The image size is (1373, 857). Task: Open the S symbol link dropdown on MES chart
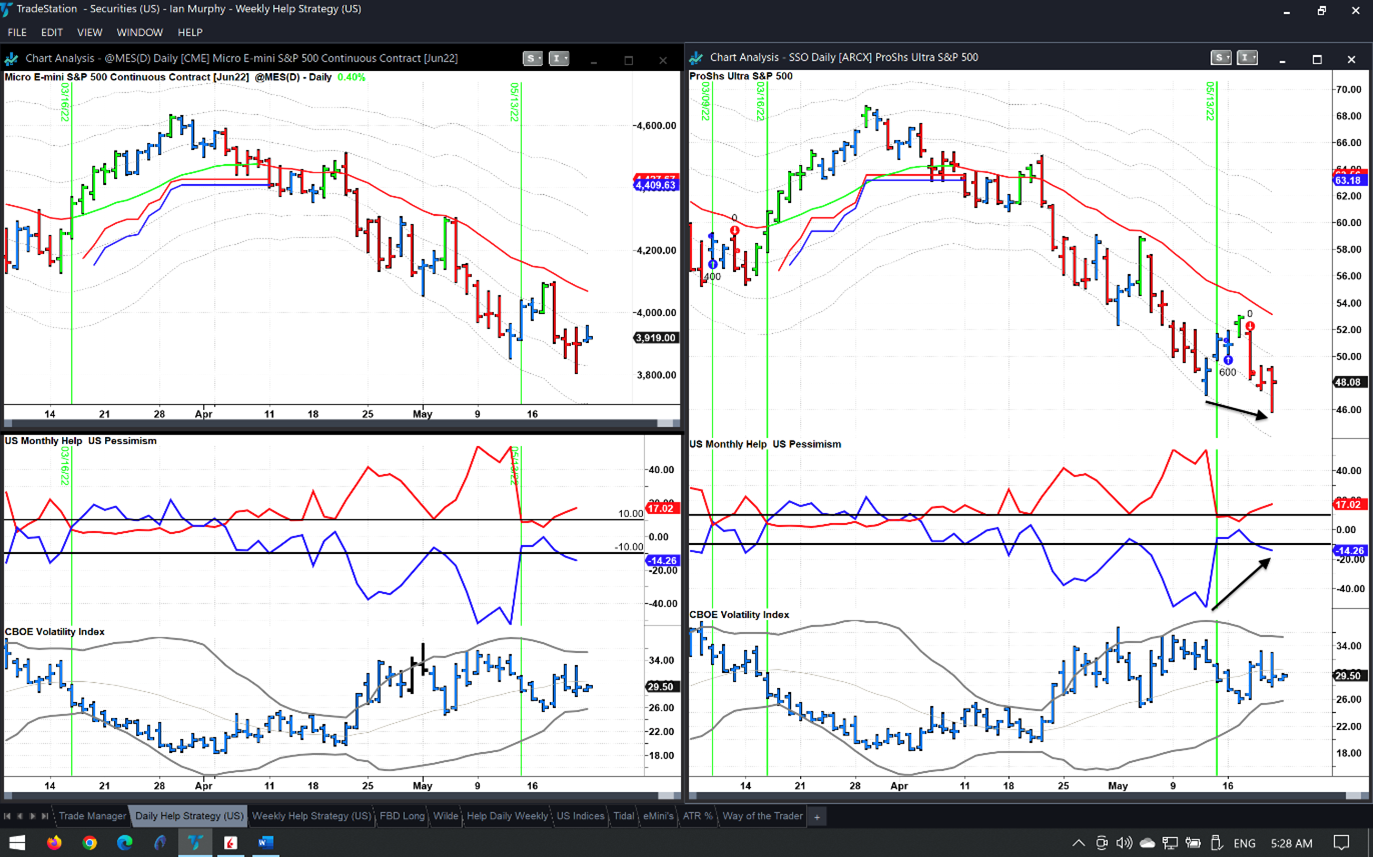coord(533,59)
